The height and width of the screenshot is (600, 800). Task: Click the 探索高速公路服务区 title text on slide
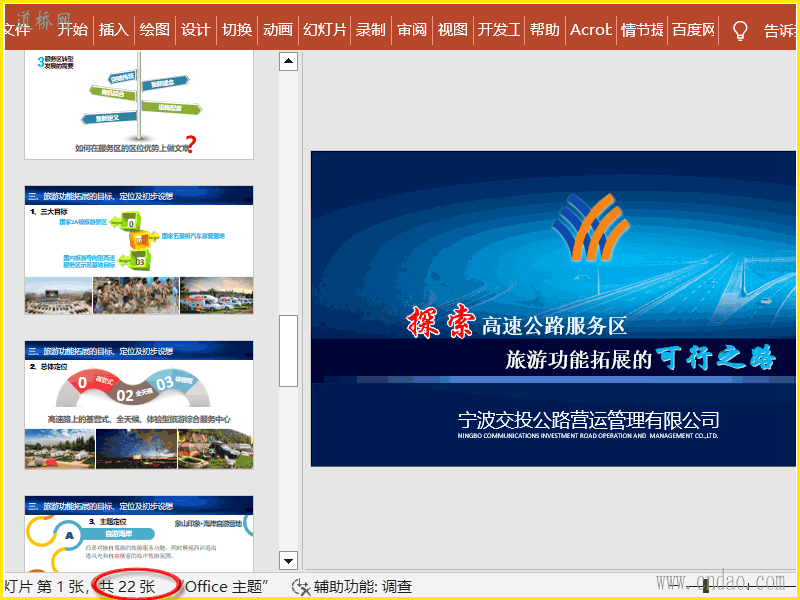pos(516,322)
